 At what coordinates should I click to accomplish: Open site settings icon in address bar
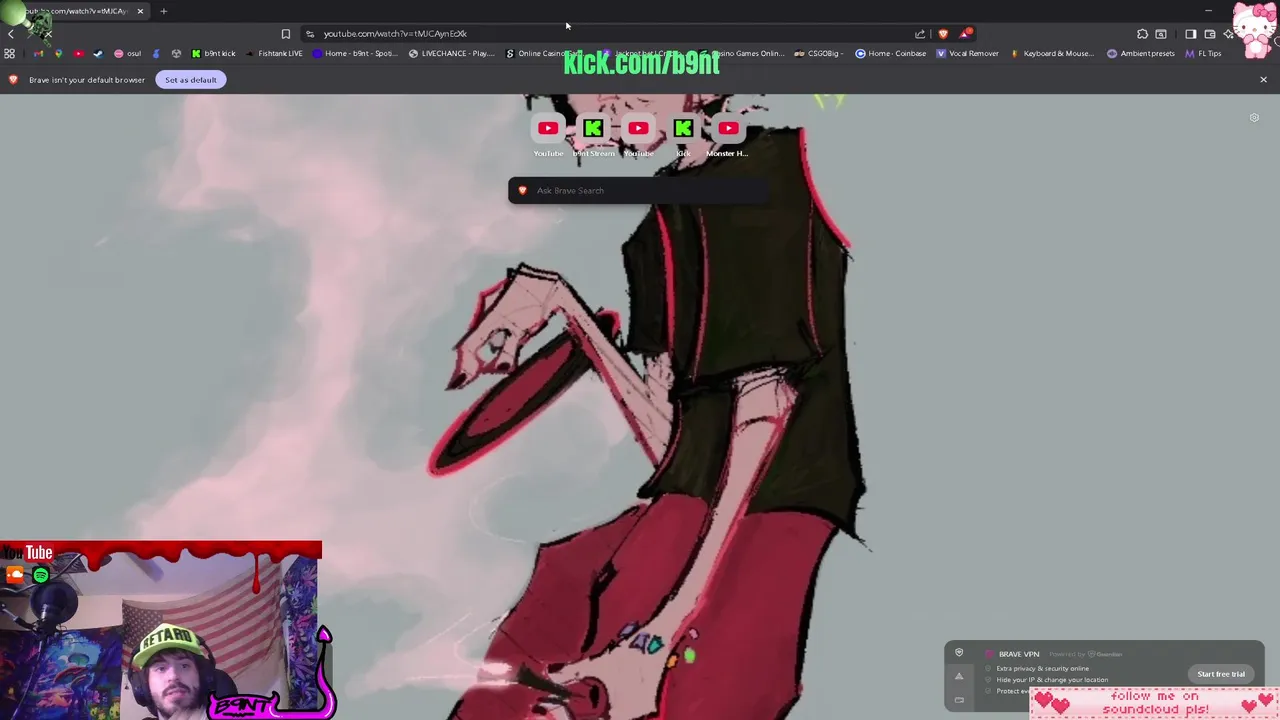(310, 34)
